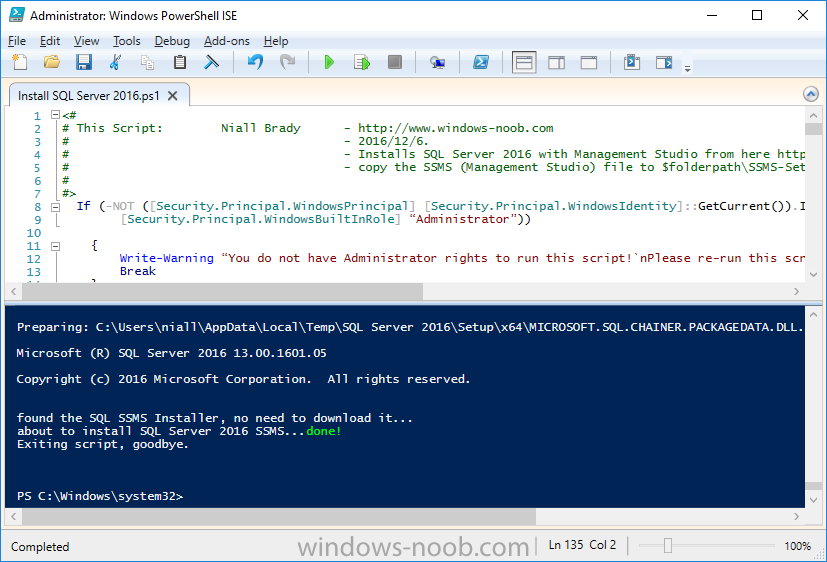827x562 pixels.
Task: Select Install SQL Server 2016.ps1 tab
Action: click(89, 95)
